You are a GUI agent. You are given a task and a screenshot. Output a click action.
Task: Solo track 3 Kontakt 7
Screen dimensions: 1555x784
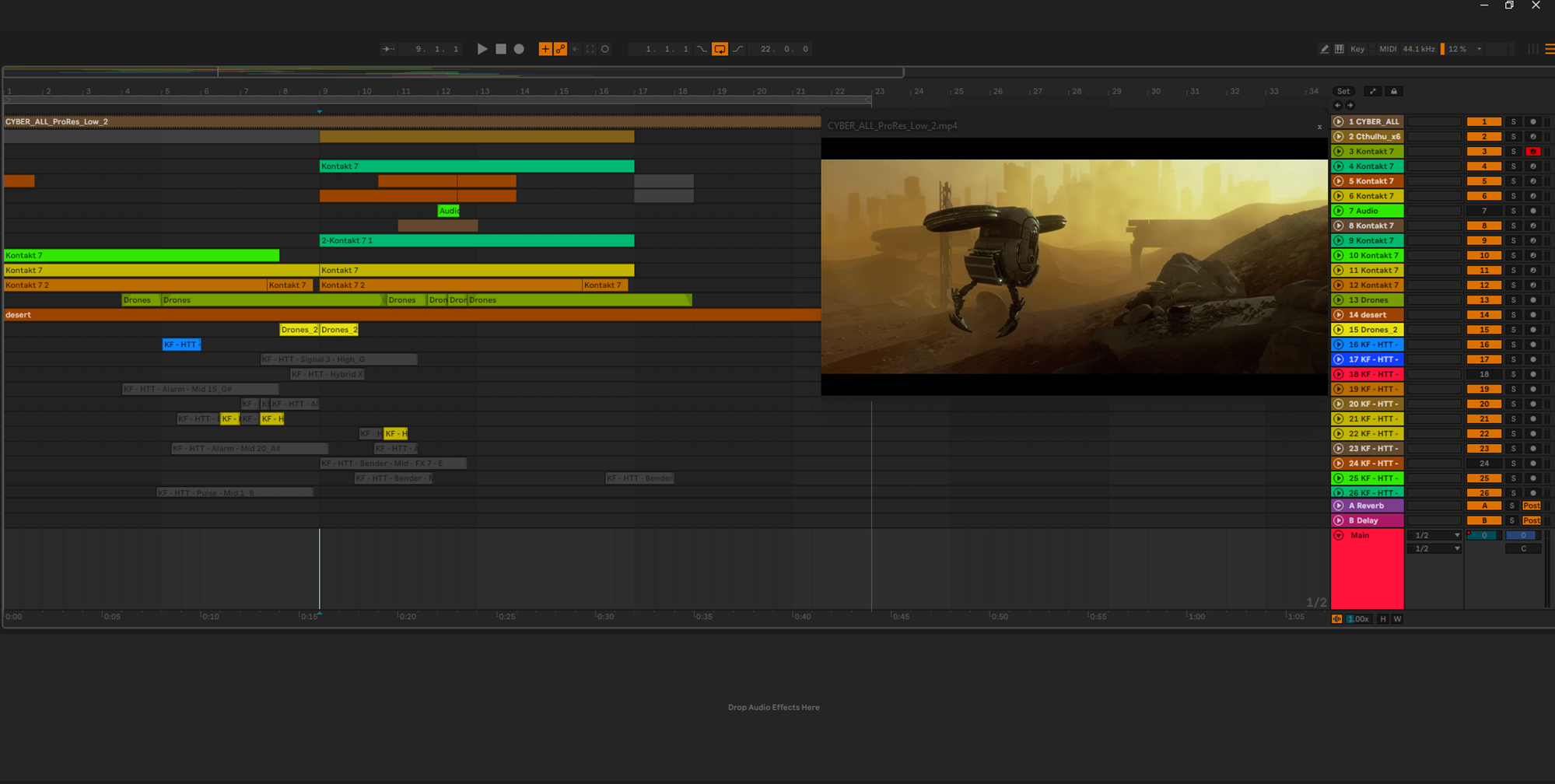(1513, 152)
